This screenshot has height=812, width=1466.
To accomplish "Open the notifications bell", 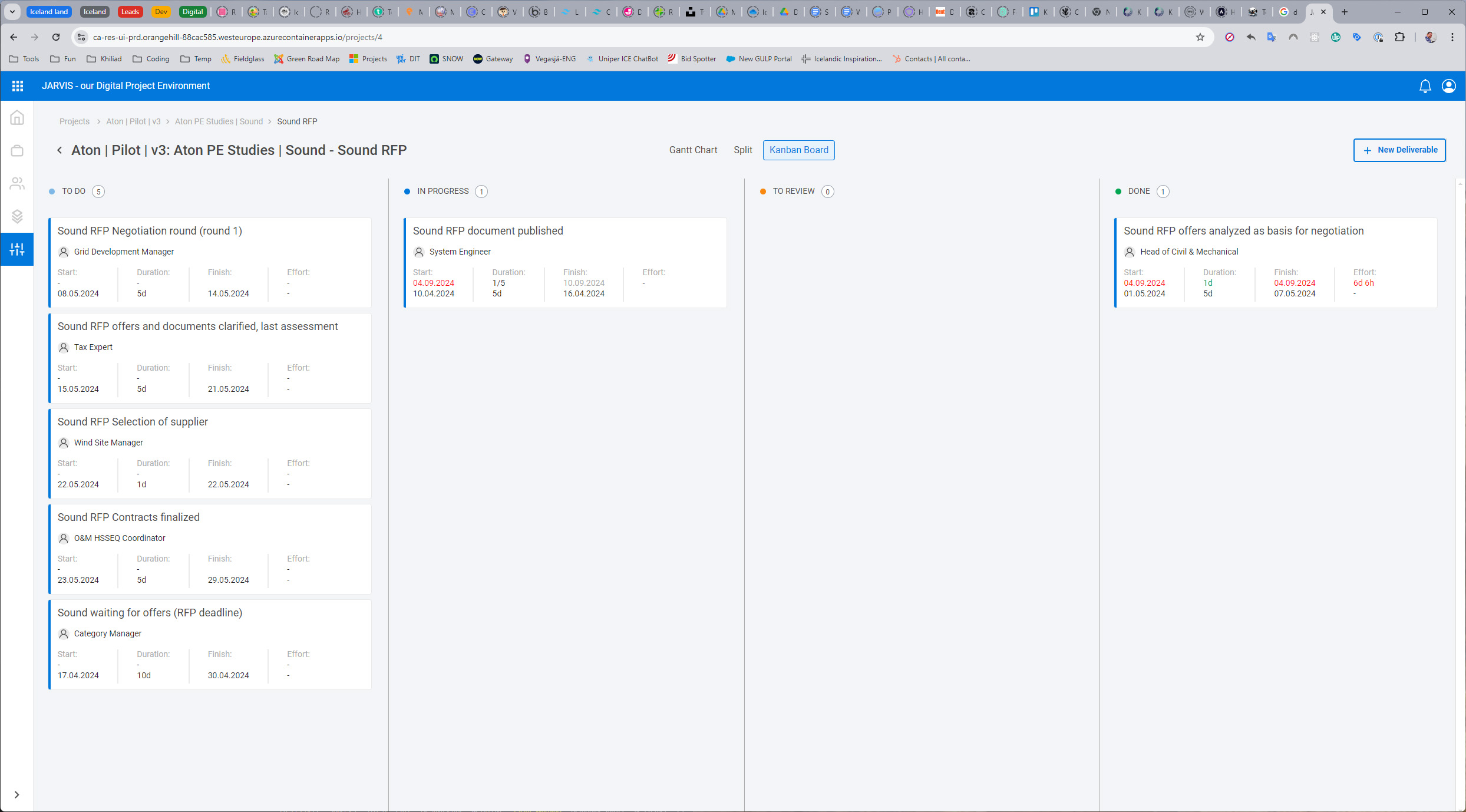I will 1425,86.
